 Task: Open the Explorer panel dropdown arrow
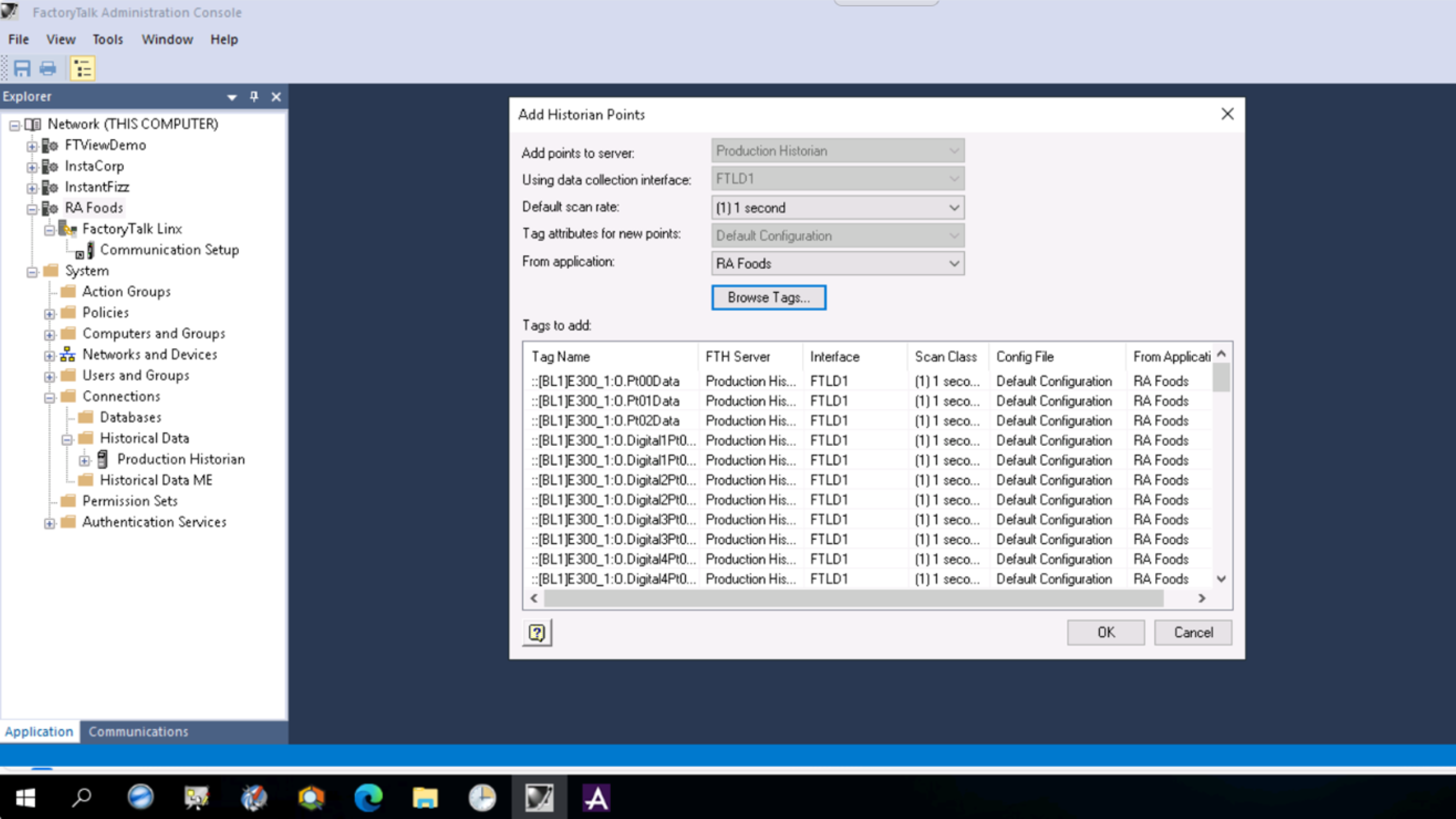tap(232, 97)
